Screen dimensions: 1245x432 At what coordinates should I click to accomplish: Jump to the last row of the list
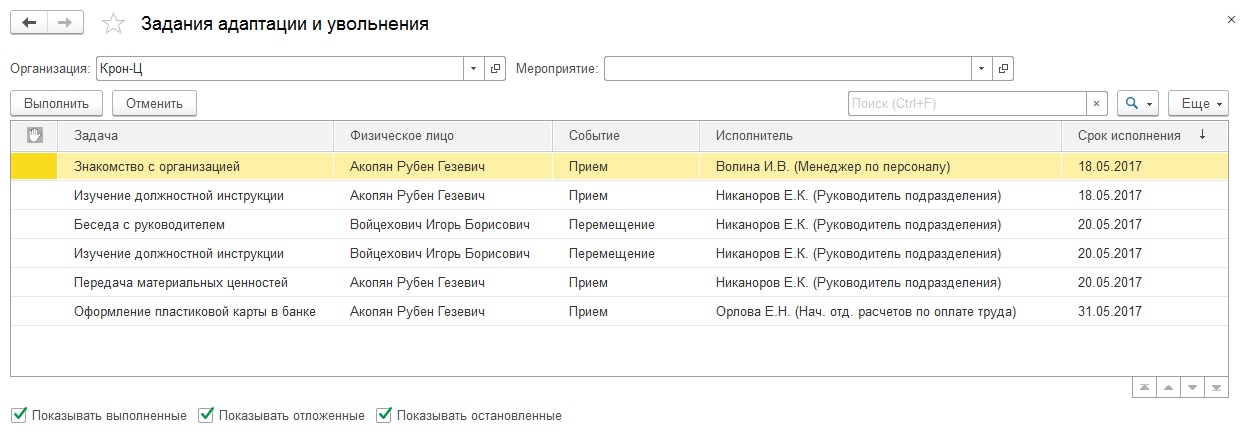[1217, 387]
